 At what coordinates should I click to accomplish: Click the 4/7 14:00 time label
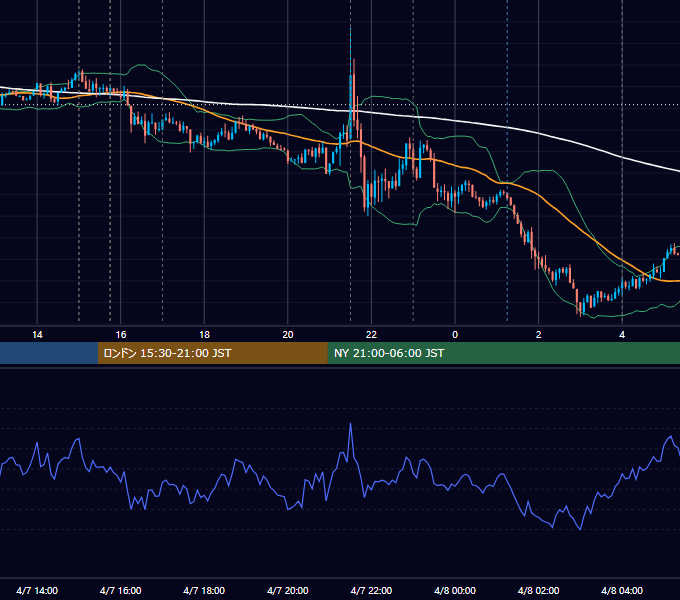pos(37,590)
